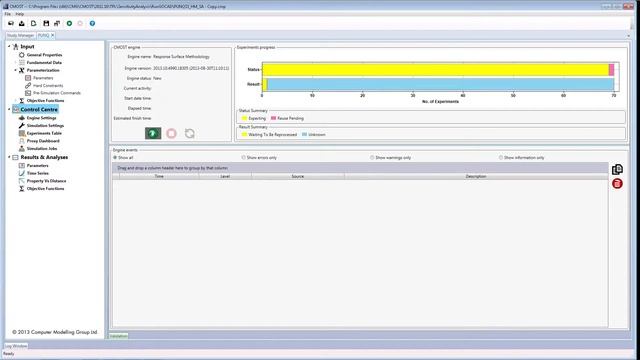This screenshot has width=640, height=360.
Task: Open help via the blue question icon
Action: click(x=92, y=24)
